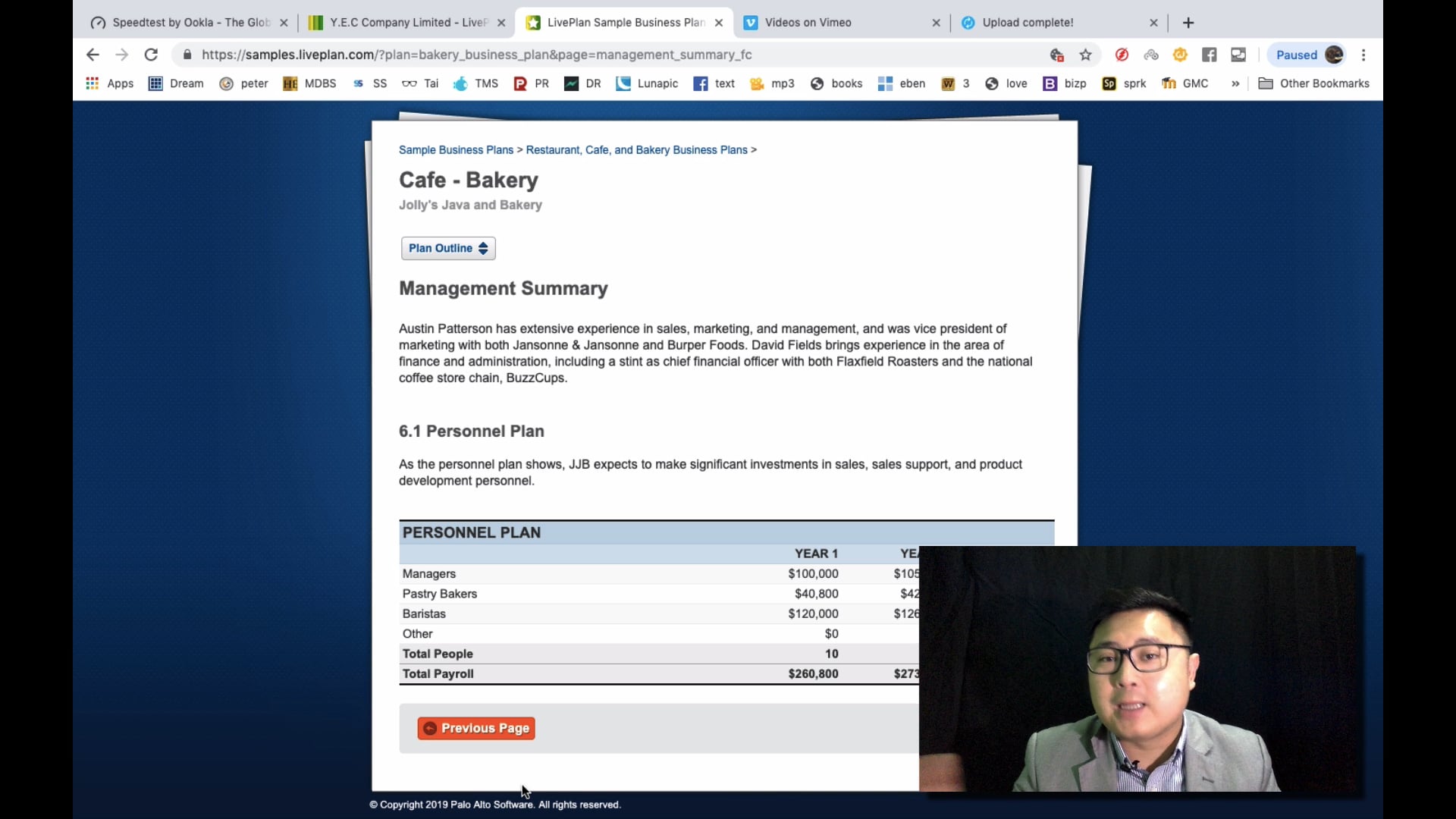Open the PR bookmark

531,83
